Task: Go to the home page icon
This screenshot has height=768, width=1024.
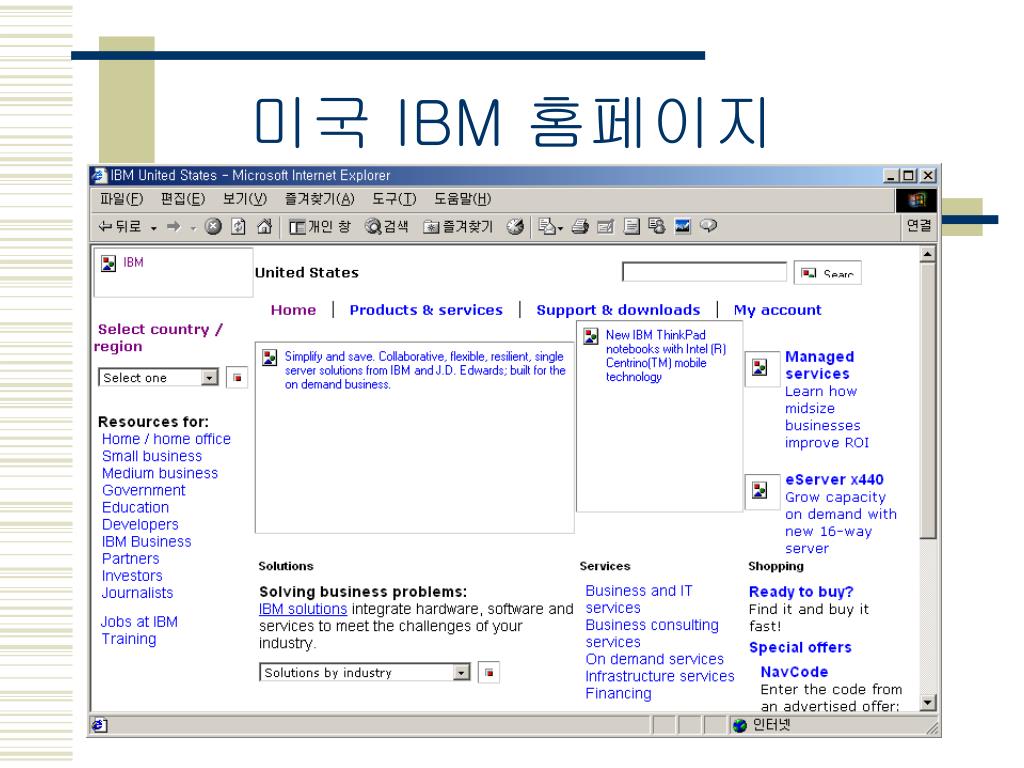Action: pos(264,227)
